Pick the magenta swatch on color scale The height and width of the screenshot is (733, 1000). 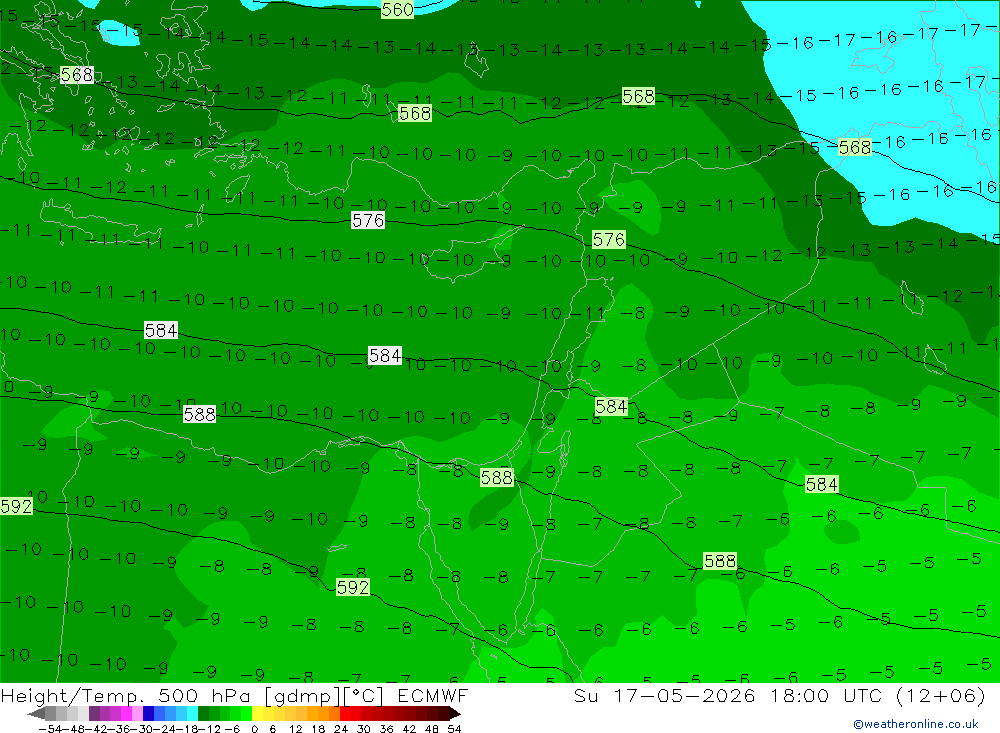coord(127,714)
